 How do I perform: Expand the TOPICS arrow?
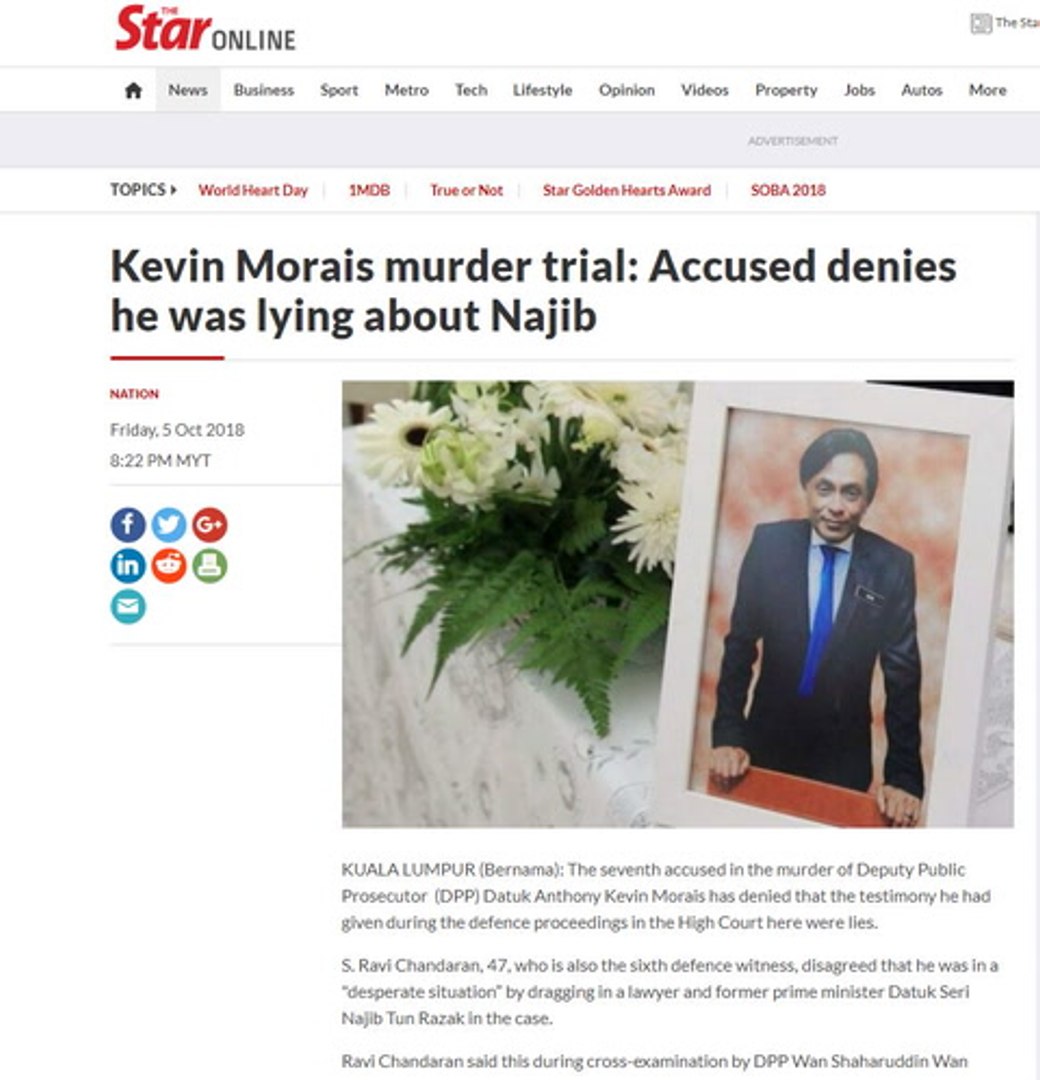click(174, 189)
